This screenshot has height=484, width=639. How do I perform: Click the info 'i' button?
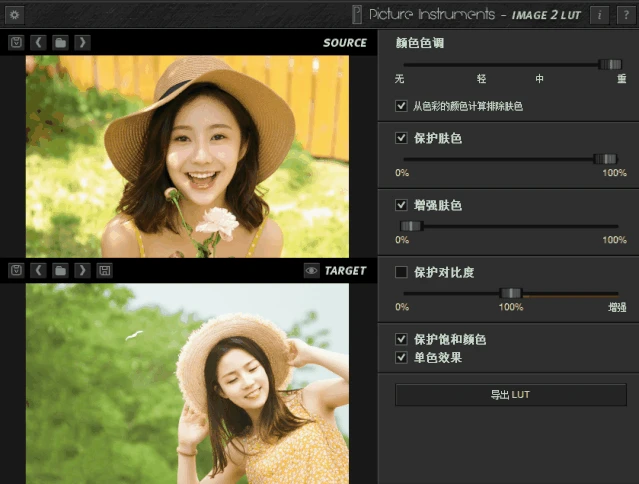pyautogui.click(x=599, y=15)
